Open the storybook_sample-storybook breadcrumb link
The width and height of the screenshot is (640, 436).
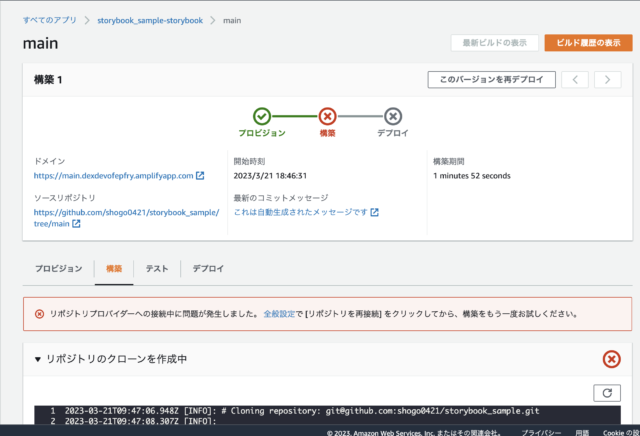pos(150,20)
